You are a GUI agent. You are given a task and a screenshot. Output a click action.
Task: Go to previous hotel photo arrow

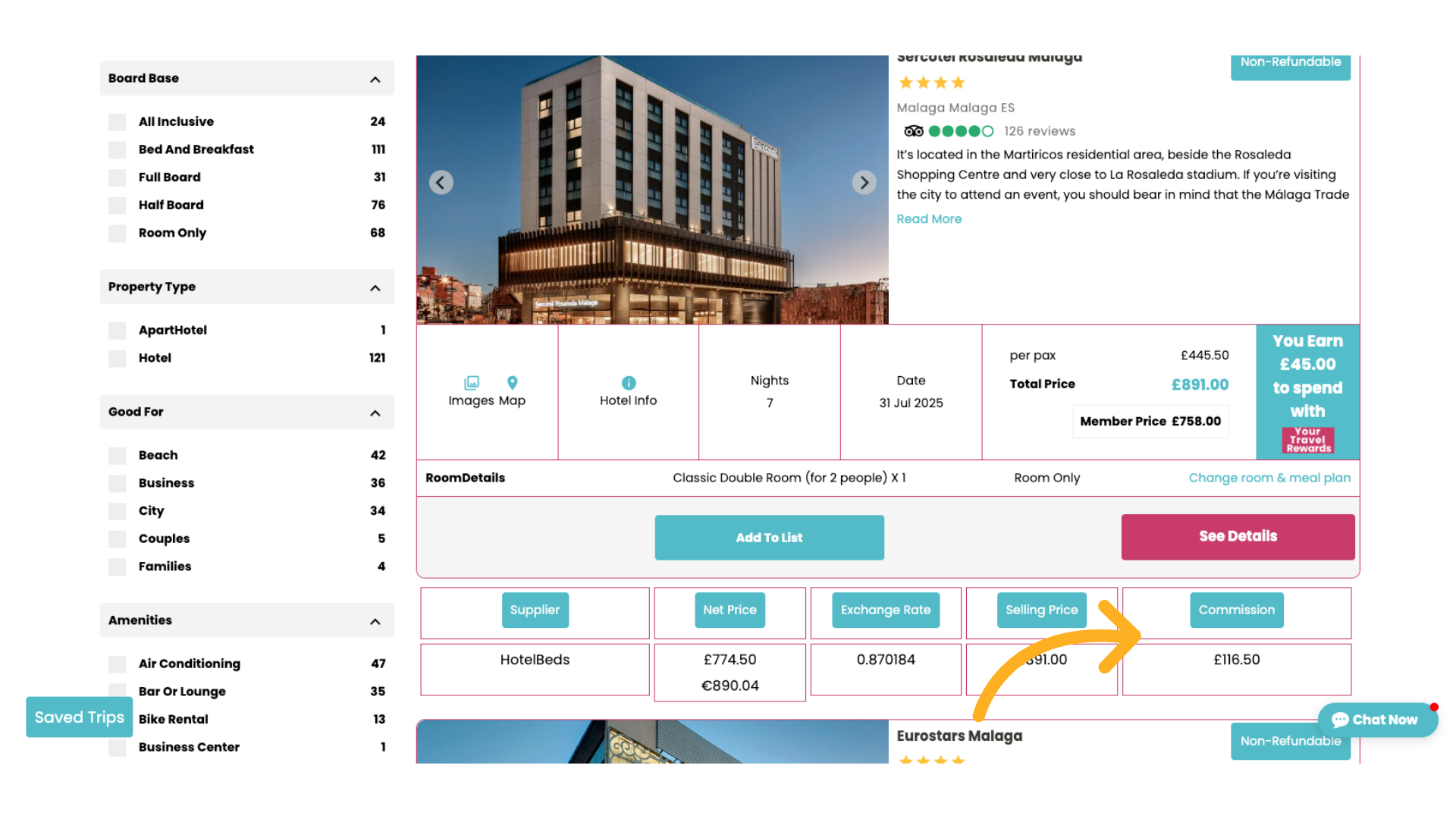(441, 183)
